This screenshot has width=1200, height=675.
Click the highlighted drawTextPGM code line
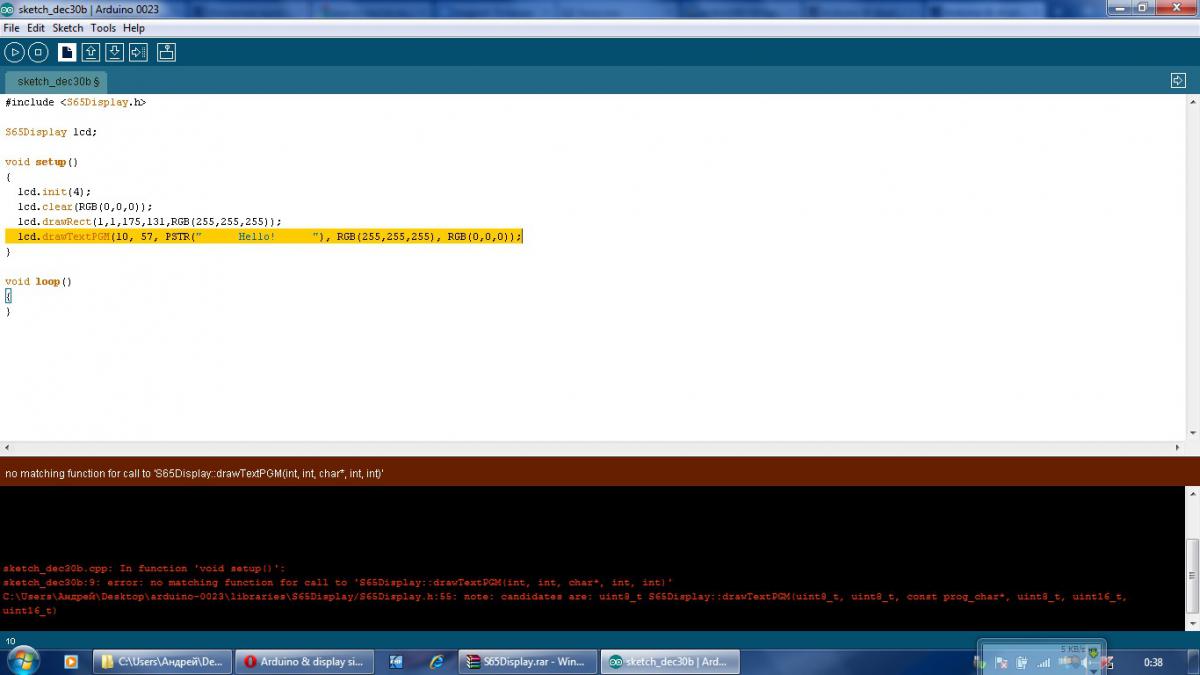coord(264,237)
